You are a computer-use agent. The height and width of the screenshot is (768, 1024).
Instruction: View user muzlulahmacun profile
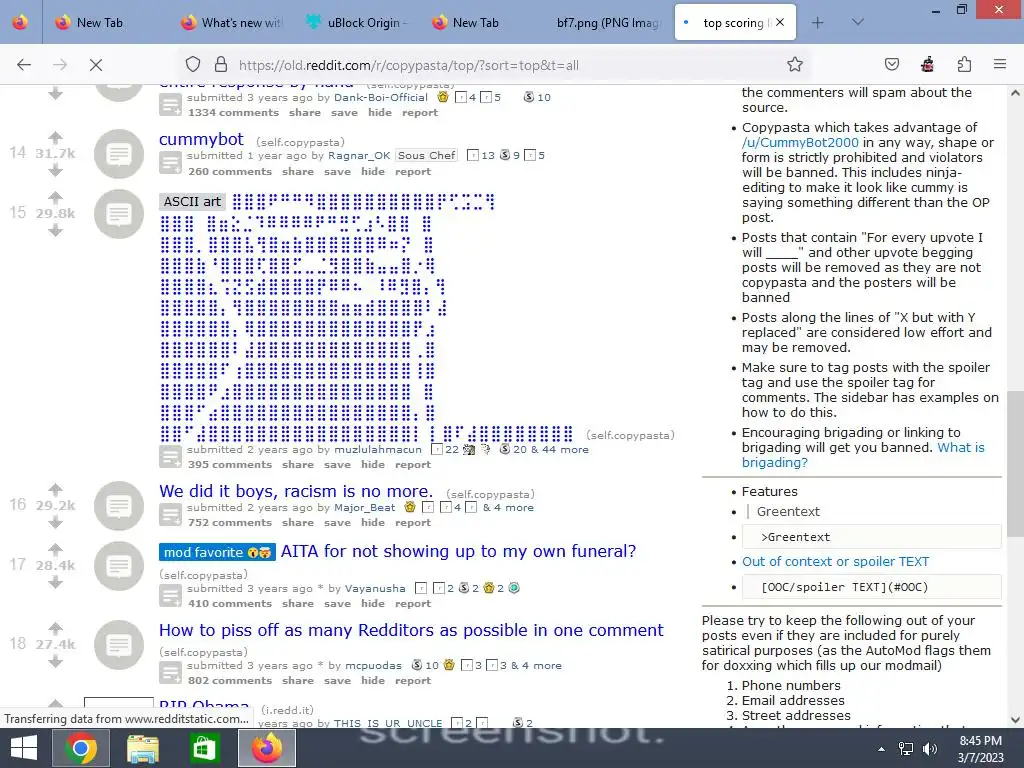point(378,449)
